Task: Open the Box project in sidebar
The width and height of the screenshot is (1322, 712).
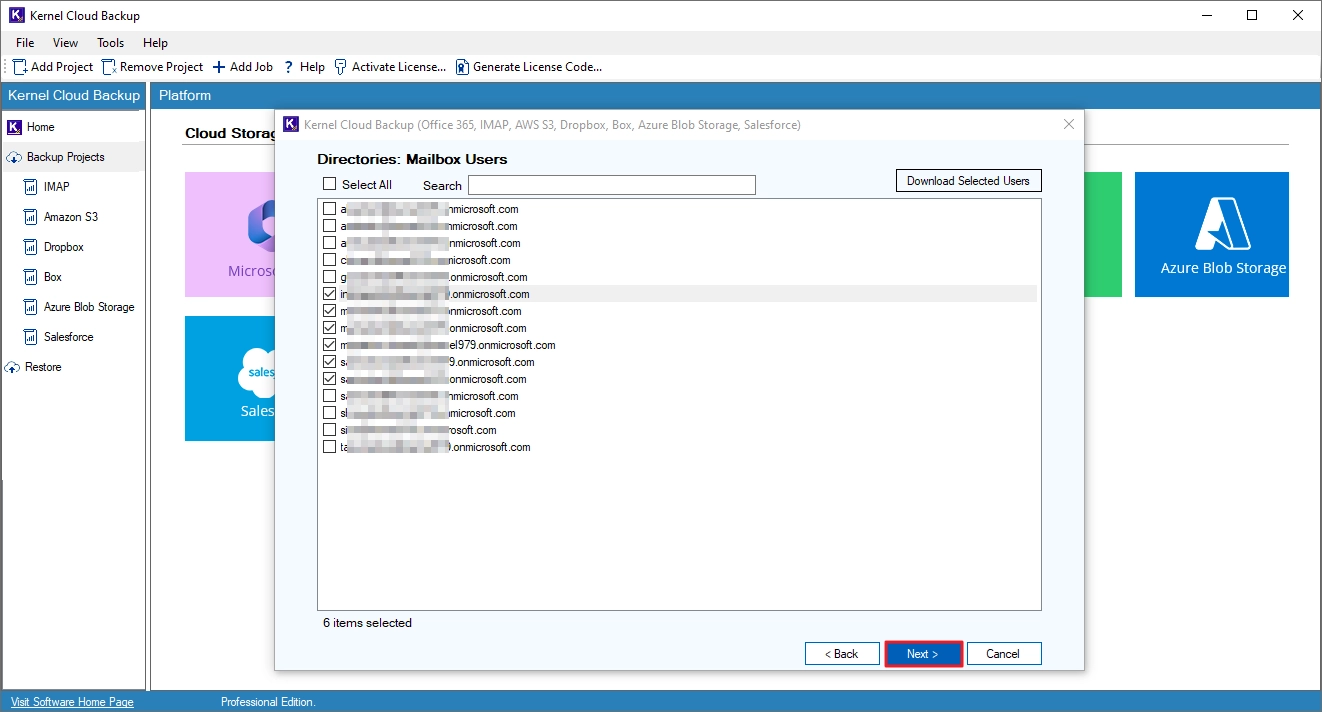Action: tap(52, 277)
